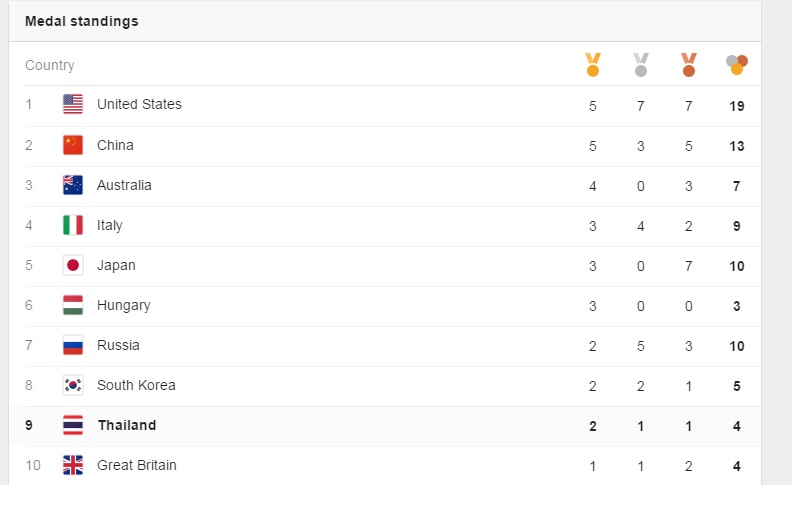Click the total medals column icon
This screenshot has width=792, height=525.
(x=737, y=65)
